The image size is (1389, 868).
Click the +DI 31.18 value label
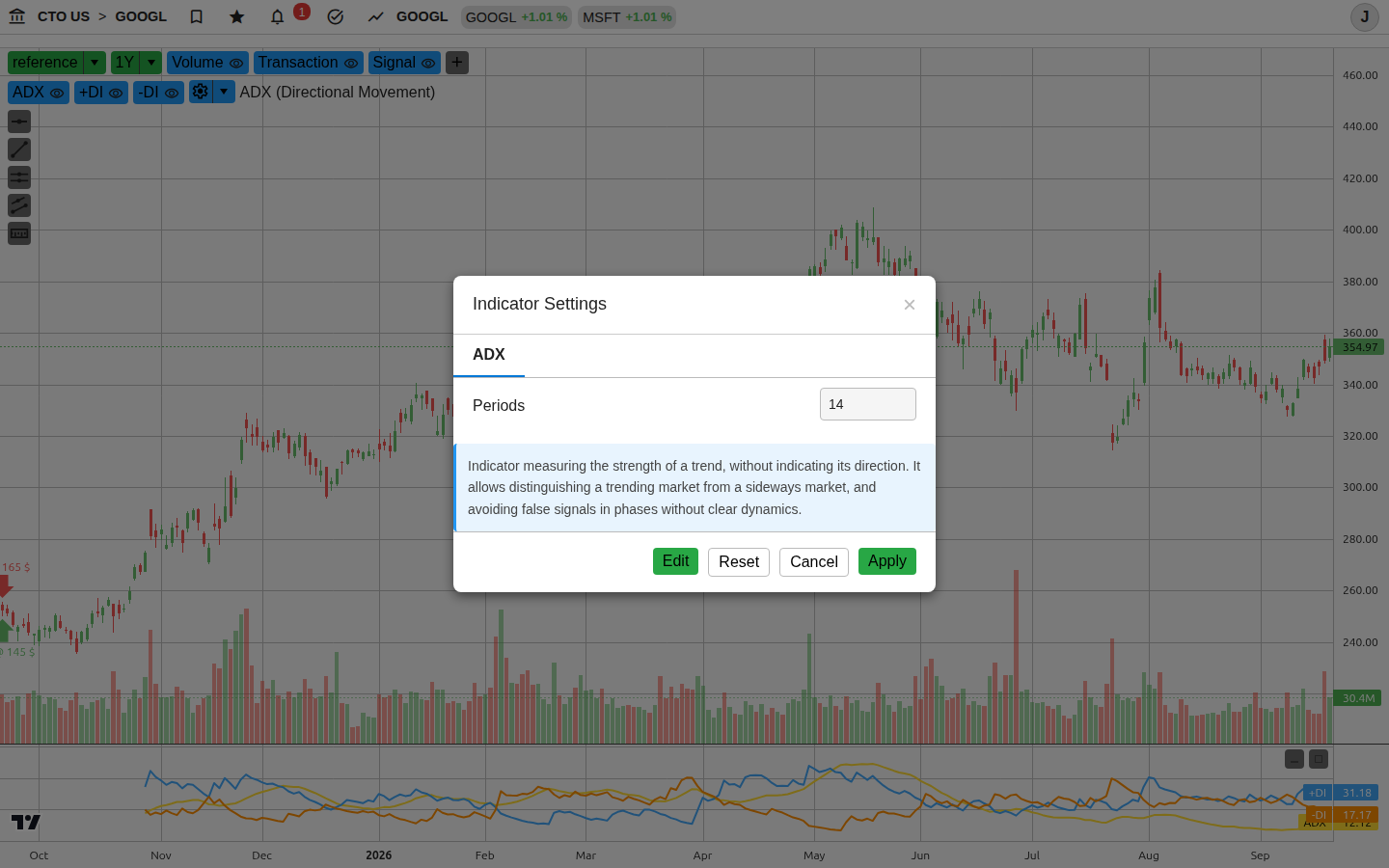[x=1341, y=793]
